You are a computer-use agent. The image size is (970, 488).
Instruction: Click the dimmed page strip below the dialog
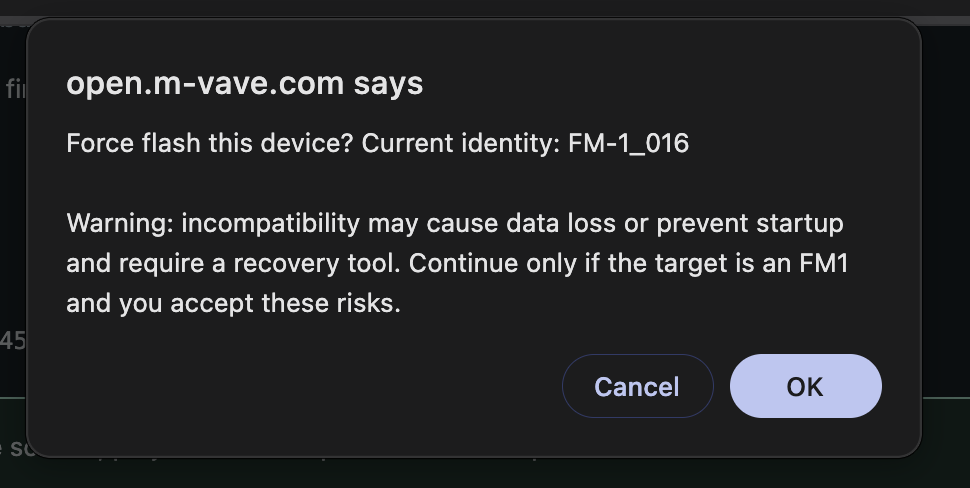coord(485,473)
